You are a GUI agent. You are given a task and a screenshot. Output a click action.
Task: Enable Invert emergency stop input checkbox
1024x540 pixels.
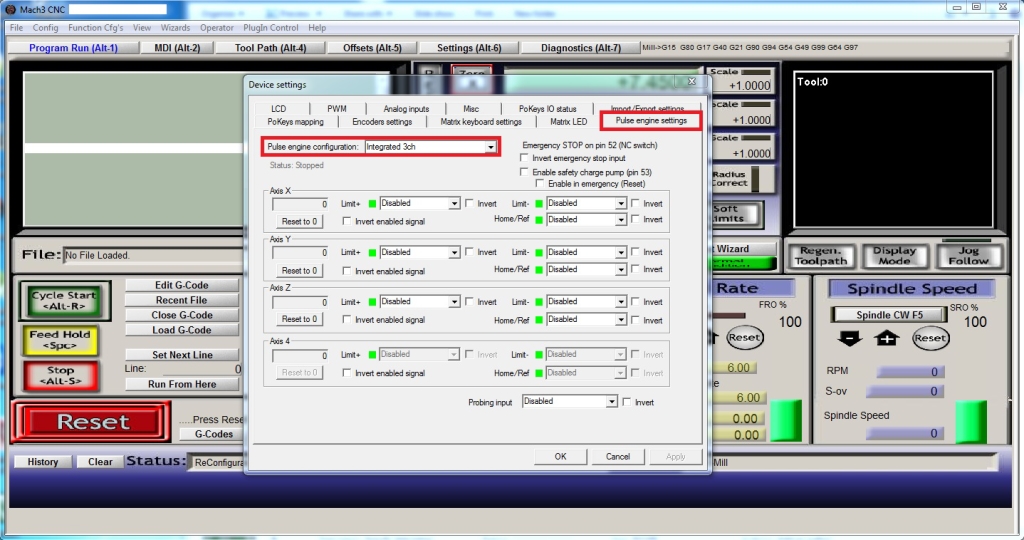[526, 158]
